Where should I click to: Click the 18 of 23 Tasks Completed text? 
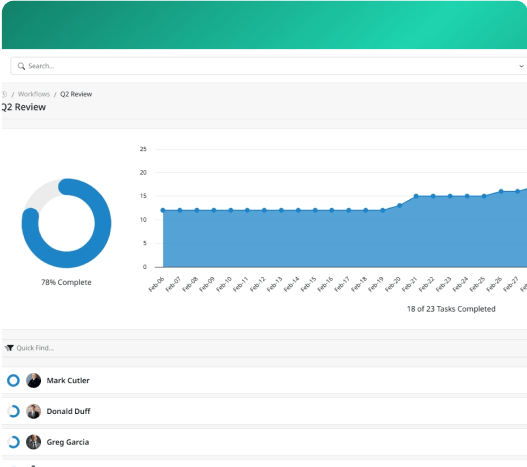(451, 309)
